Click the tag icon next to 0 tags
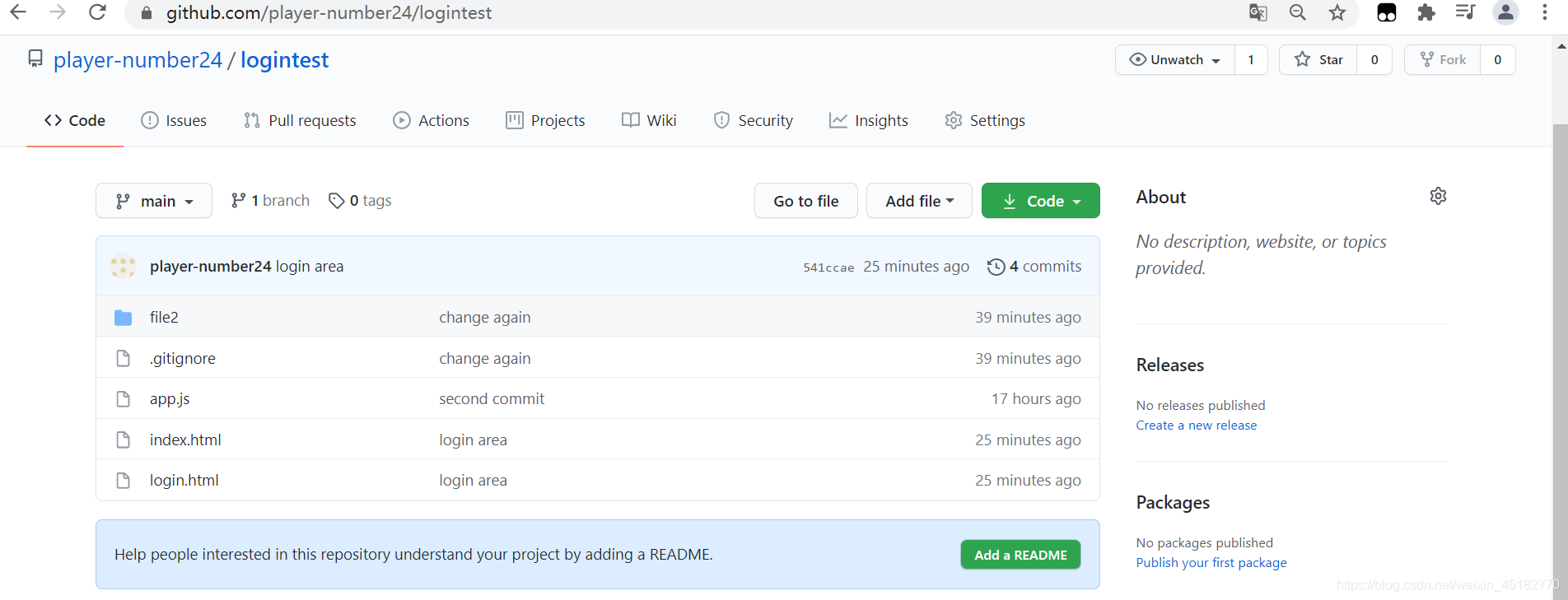Screen dimensions: 1568x600 (x=336, y=201)
